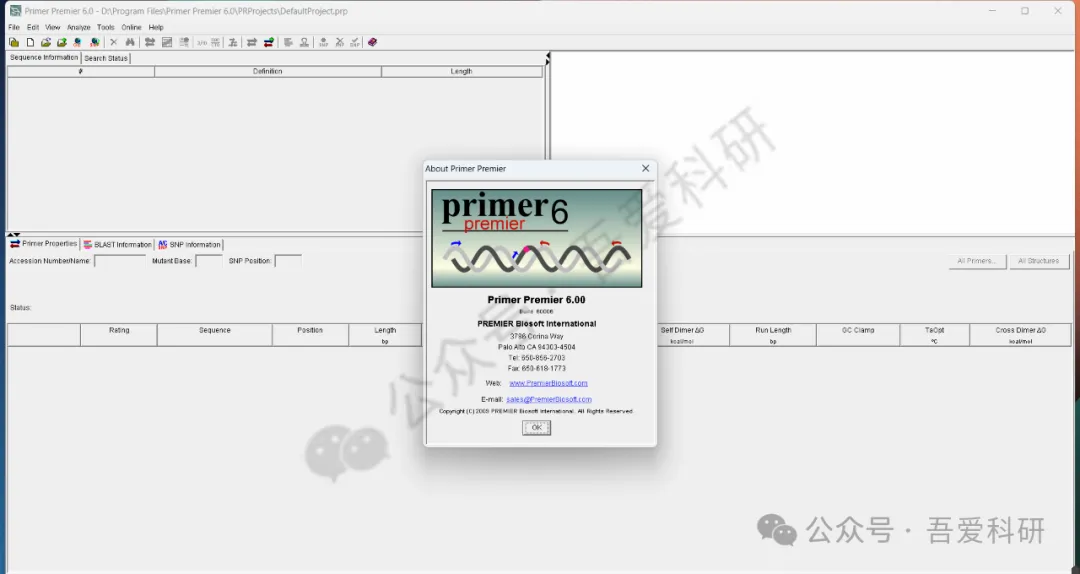Click the open folder with purple arrow icon

46,43
